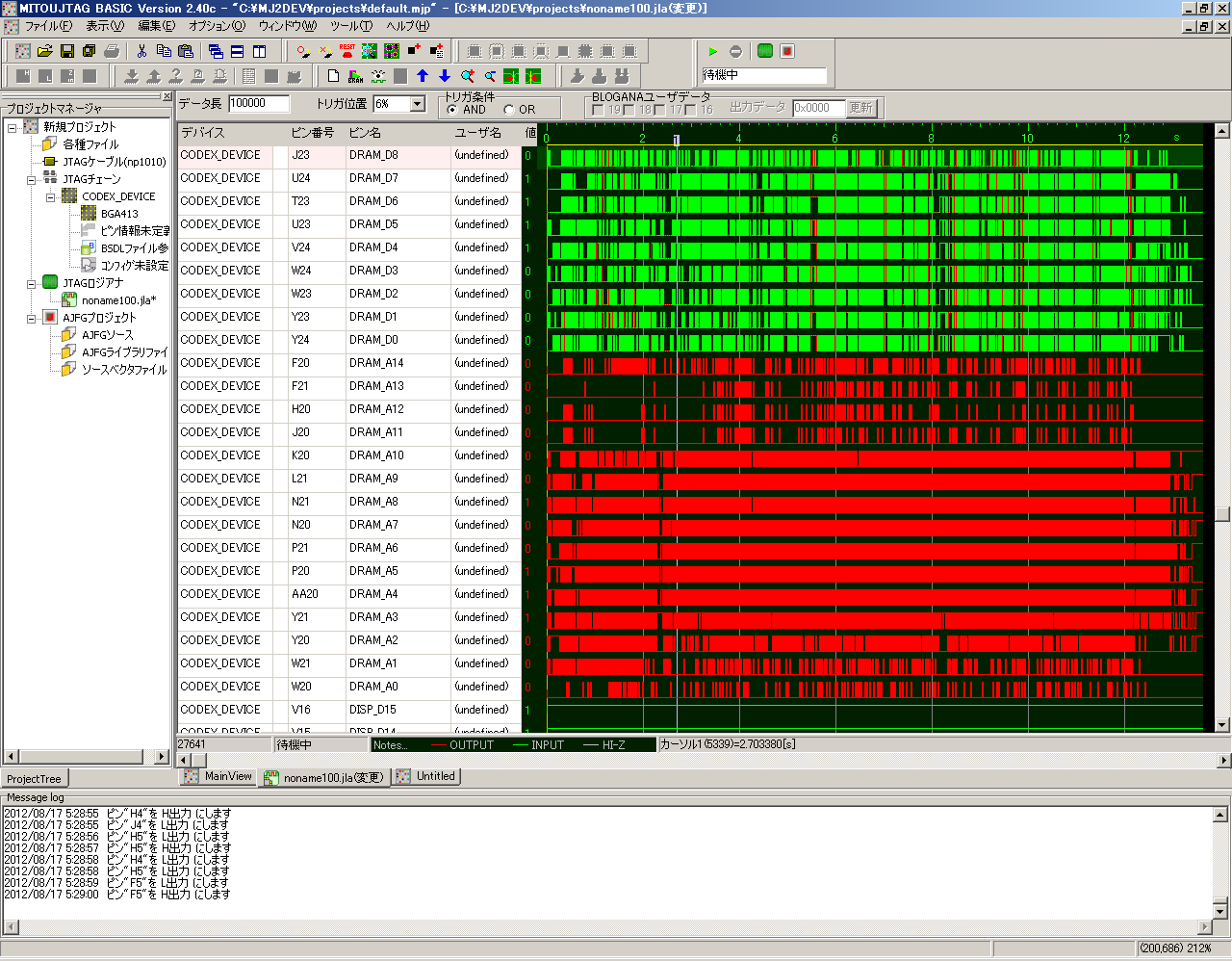Click the save floppy disk icon
Viewport: 1232px width, 961px height.
point(67,51)
